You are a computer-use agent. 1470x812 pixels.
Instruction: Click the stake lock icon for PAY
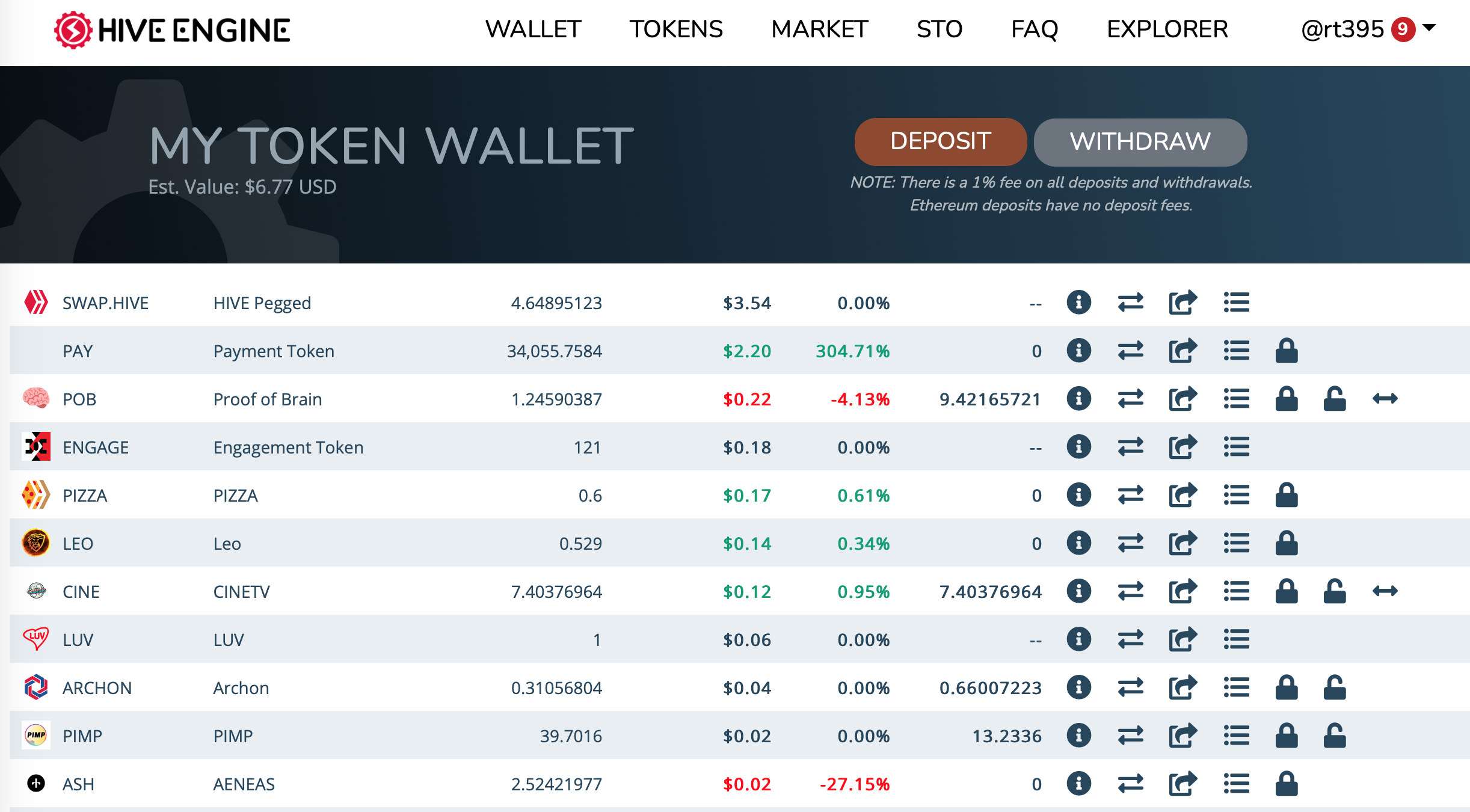coord(1287,351)
